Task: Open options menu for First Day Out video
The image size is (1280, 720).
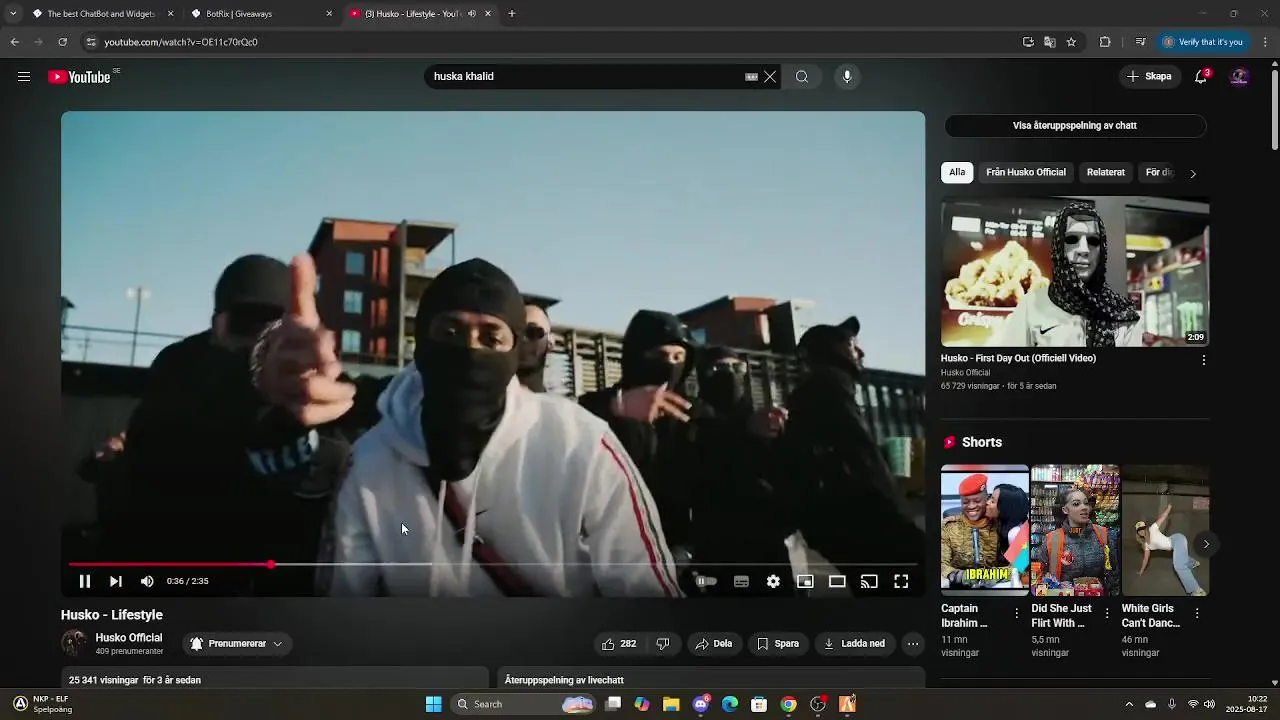Action: [x=1203, y=360]
